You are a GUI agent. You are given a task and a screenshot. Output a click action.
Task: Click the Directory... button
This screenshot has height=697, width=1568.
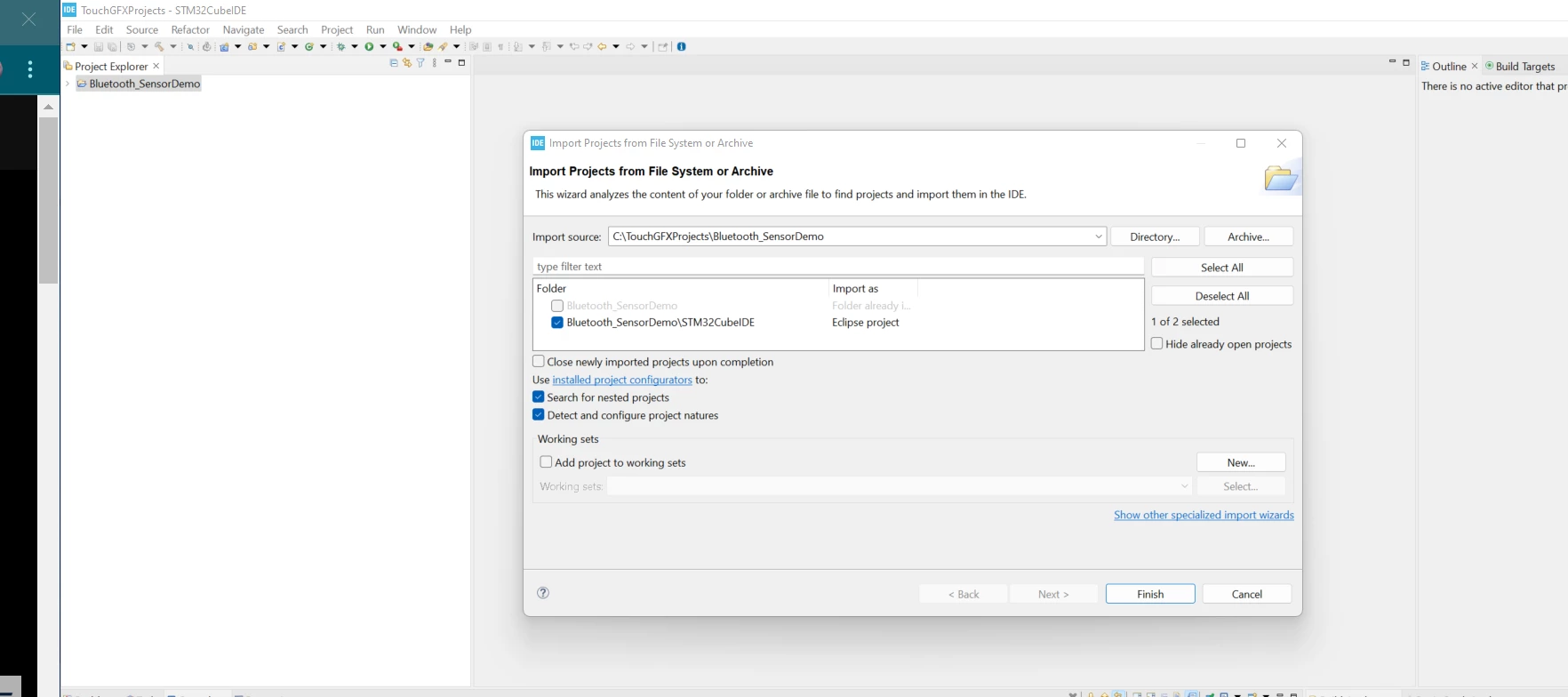pyautogui.click(x=1155, y=236)
